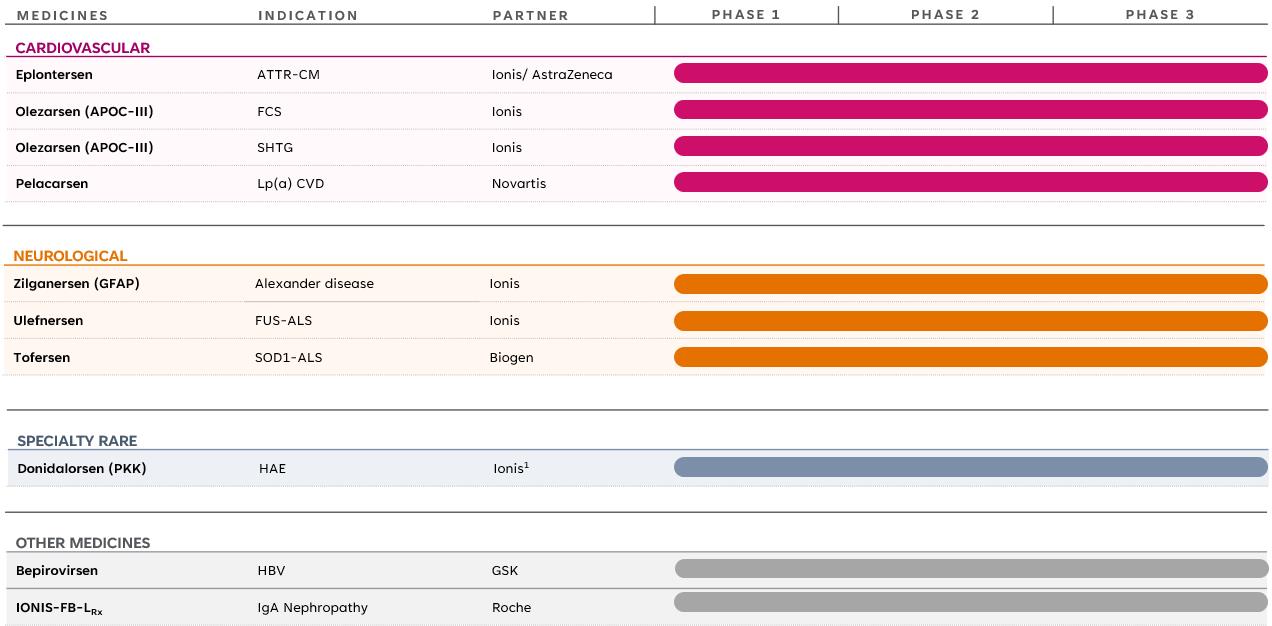The image size is (1272, 626).
Task: Select the OTHER MEDICINES section heading
Action: (x=83, y=543)
